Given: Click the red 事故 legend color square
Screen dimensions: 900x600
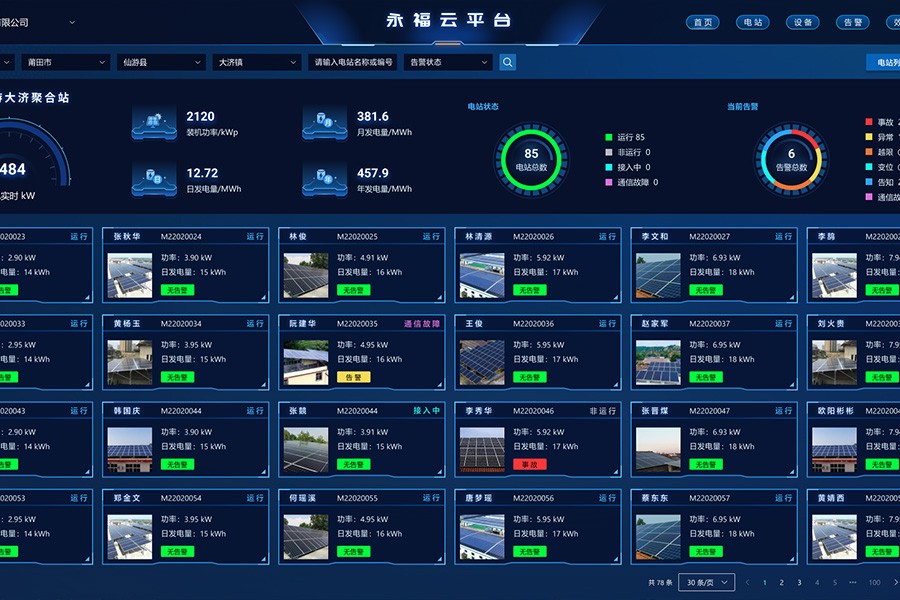Looking at the screenshot, I should (x=869, y=122).
